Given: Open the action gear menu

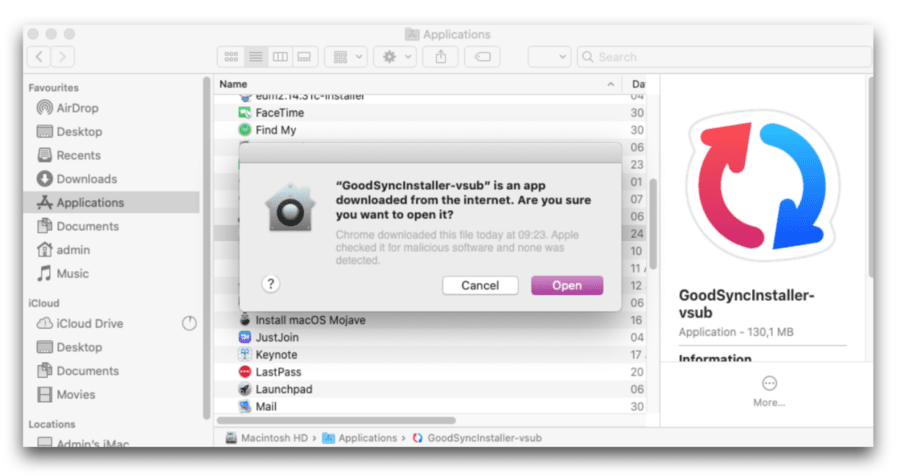Looking at the screenshot, I should [x=395, y=57].
